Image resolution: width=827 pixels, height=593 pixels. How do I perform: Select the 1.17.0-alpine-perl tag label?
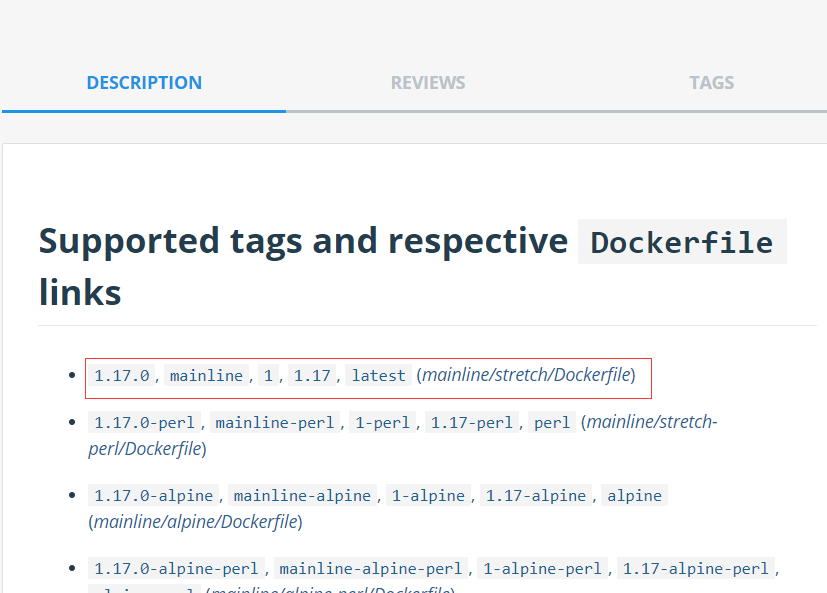pos(176,569)
